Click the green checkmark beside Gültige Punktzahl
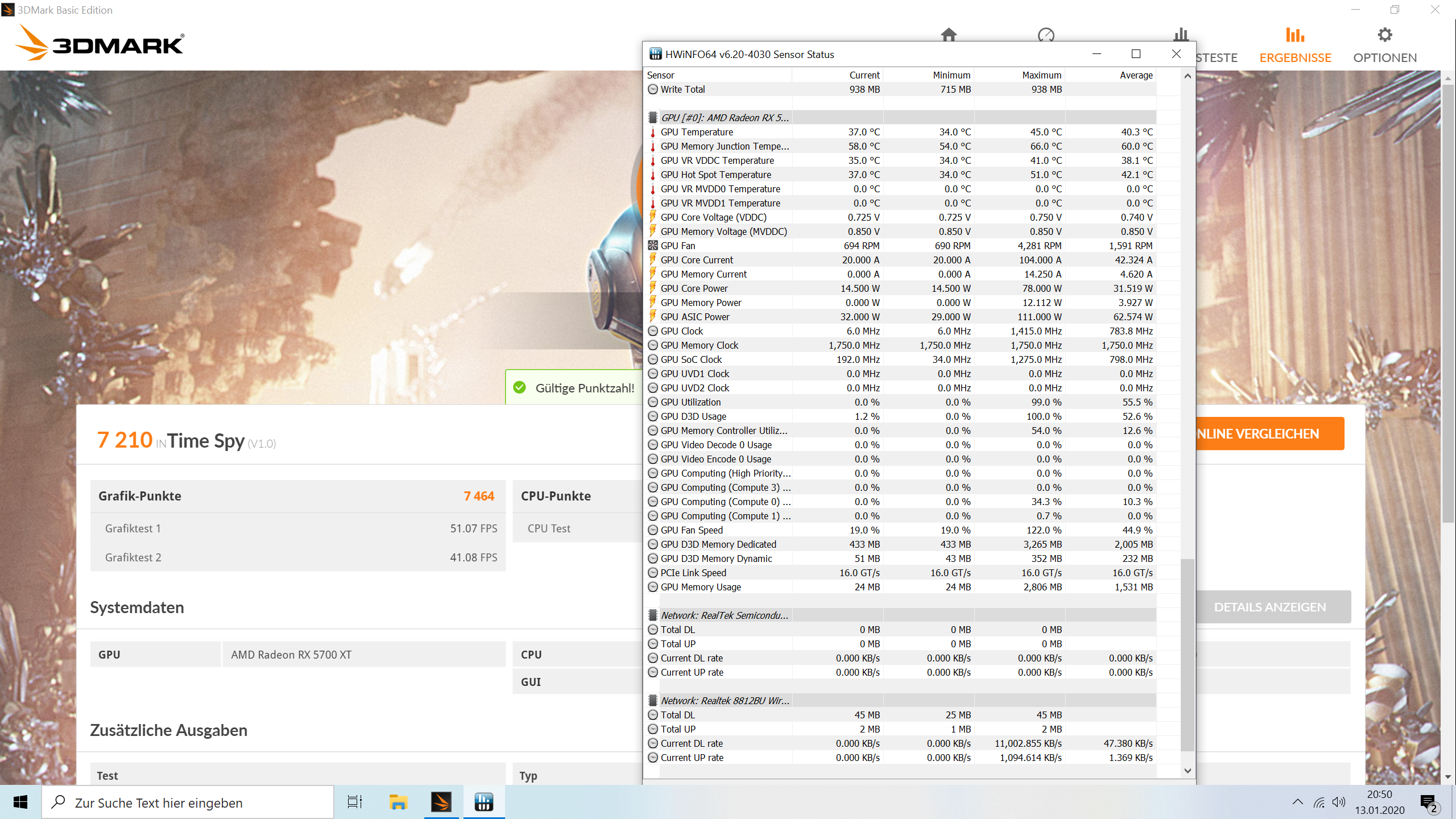 click(519, 387)
